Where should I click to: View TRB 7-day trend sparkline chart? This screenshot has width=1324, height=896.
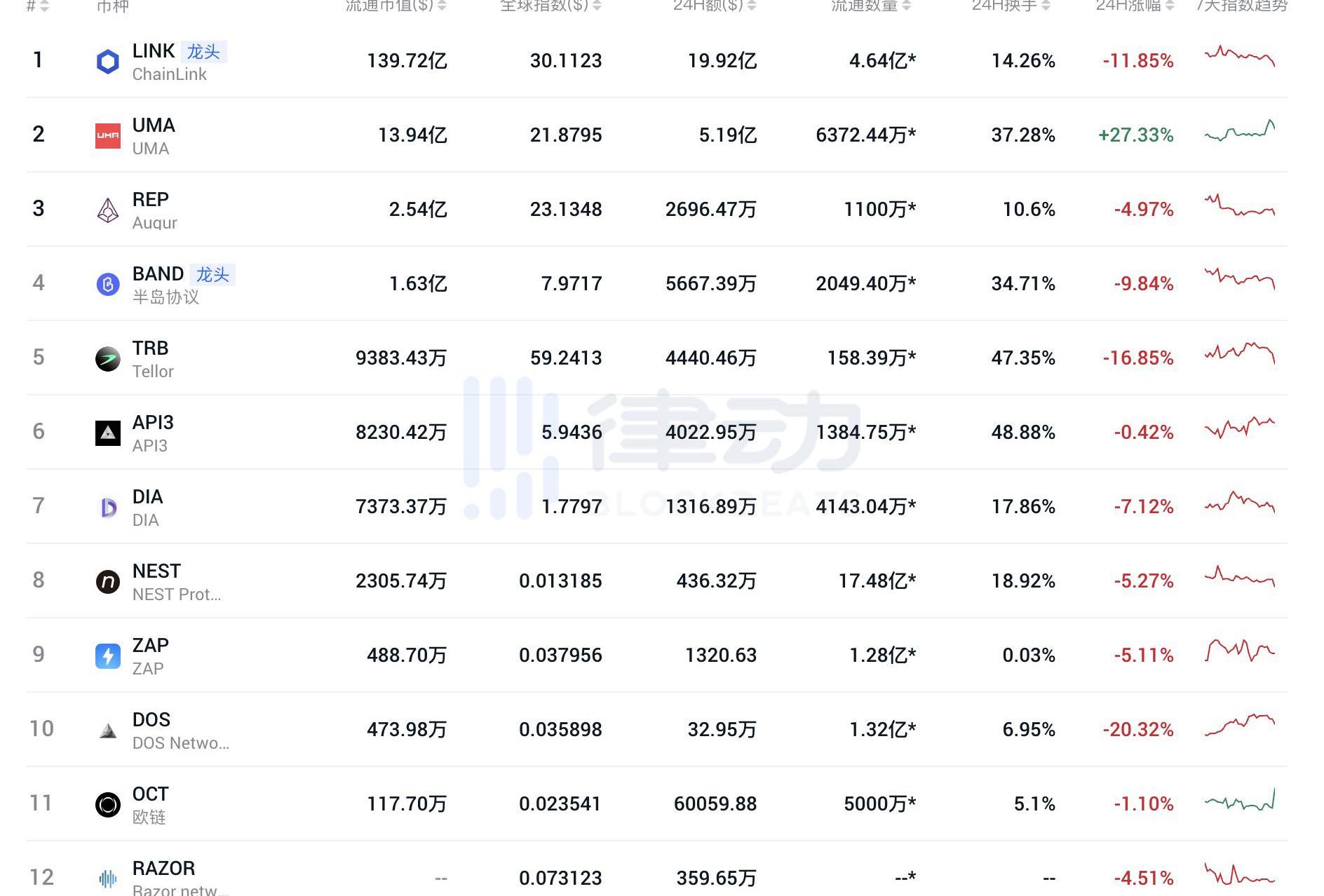point(1239,353)
